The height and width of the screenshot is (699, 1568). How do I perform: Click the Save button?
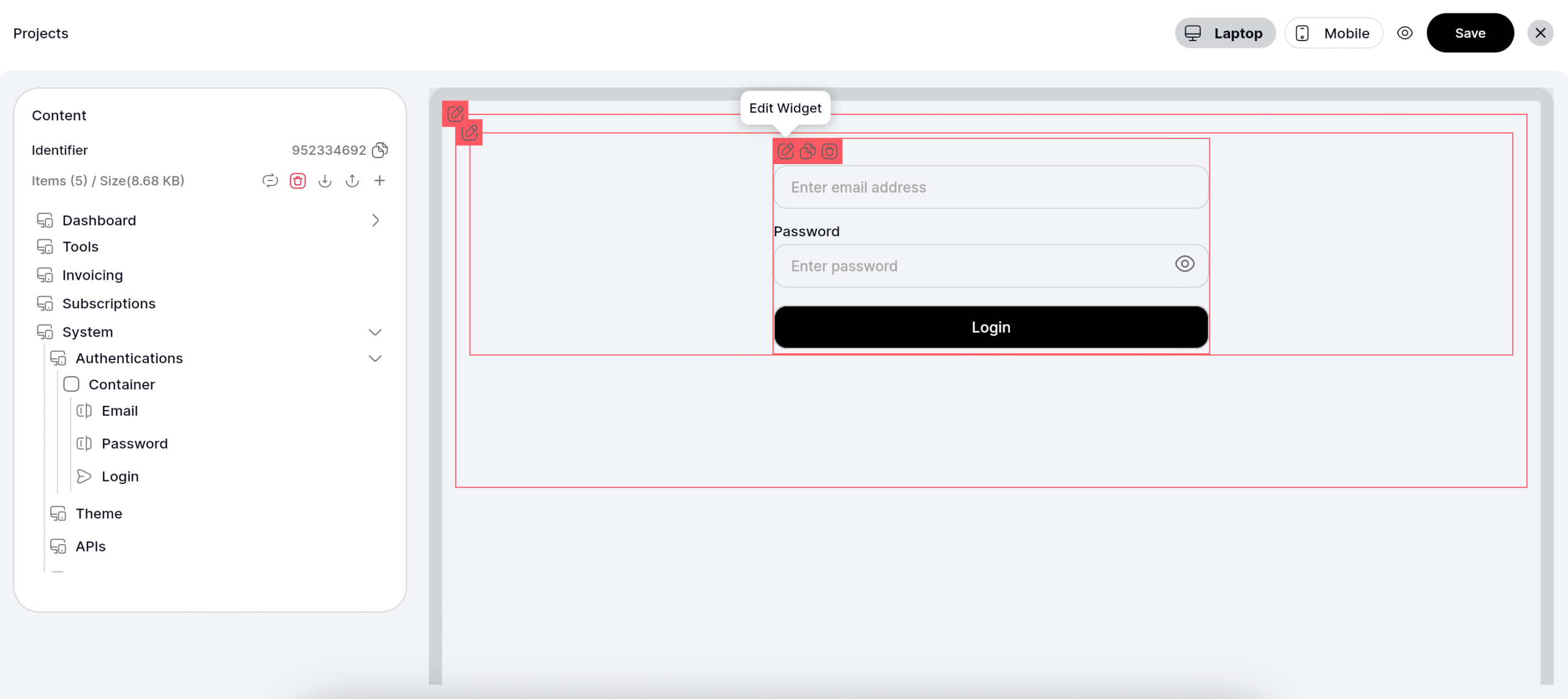[x=1470, y=33]
